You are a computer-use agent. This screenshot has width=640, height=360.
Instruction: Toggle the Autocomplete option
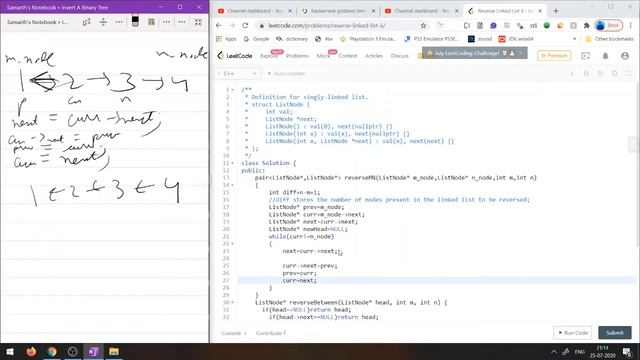tap(286, 73)
